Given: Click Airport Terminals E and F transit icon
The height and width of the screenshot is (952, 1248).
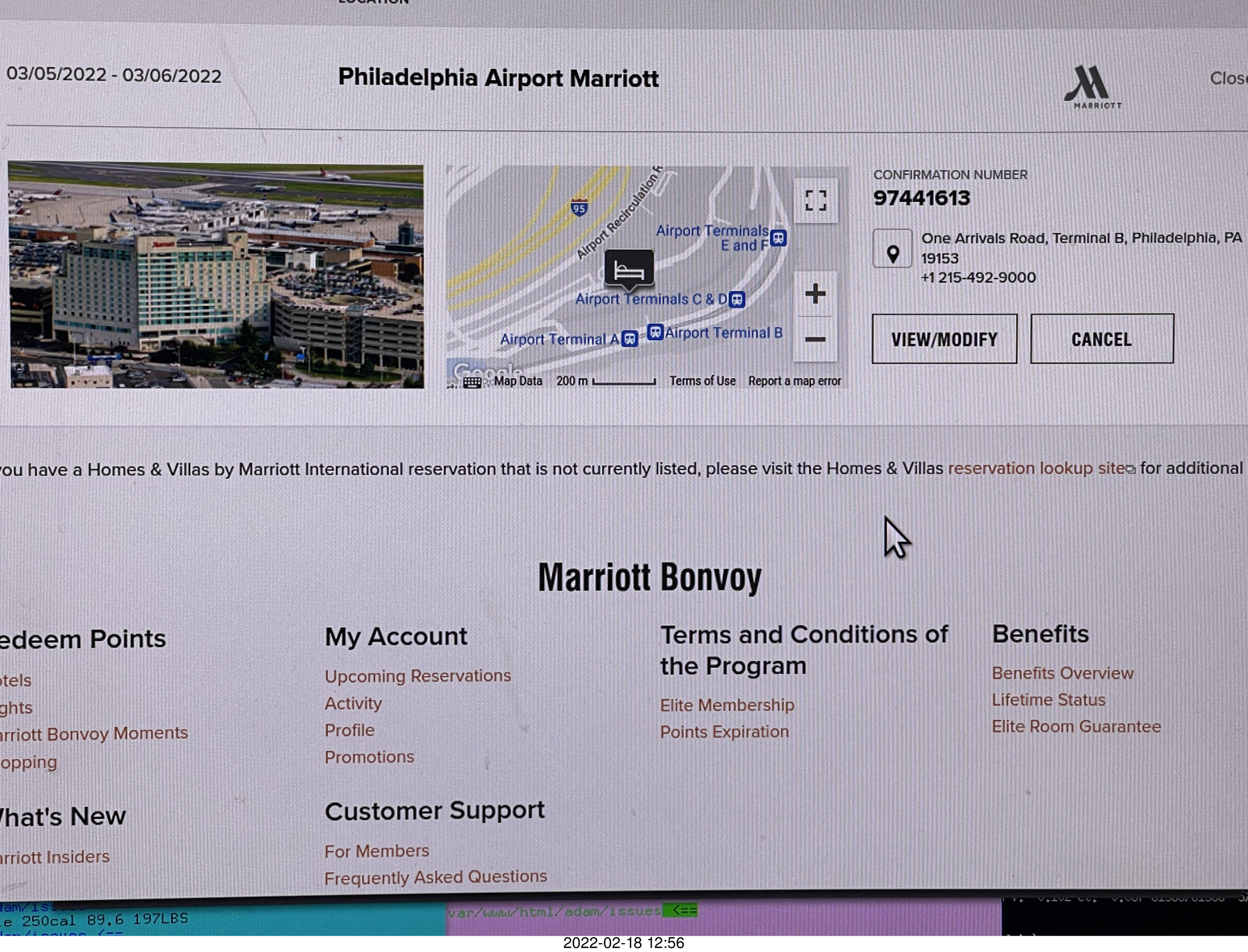Looking at the screenshot, I should click(x=779, y=238).
